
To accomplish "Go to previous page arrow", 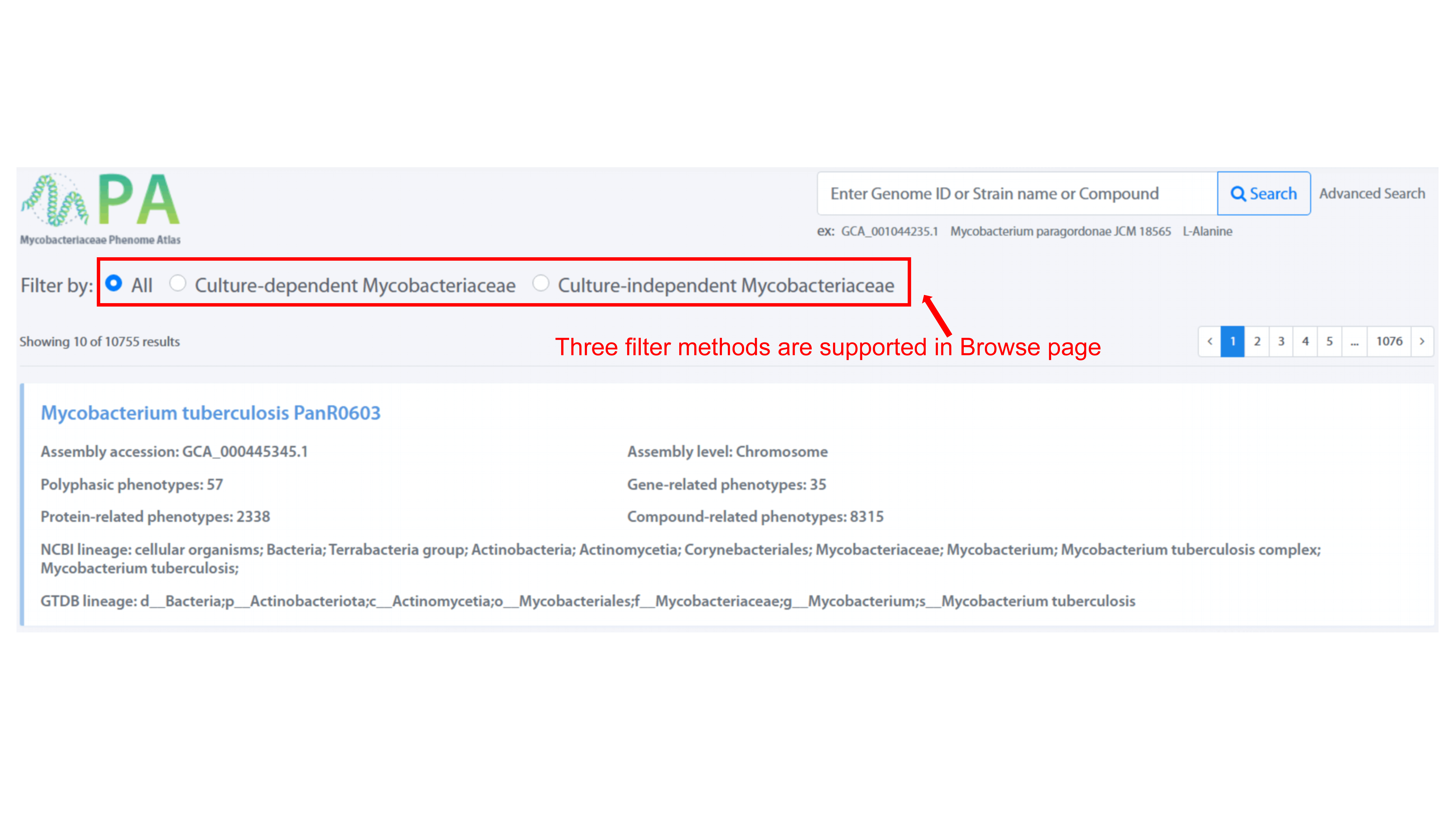I will 1210,341.
